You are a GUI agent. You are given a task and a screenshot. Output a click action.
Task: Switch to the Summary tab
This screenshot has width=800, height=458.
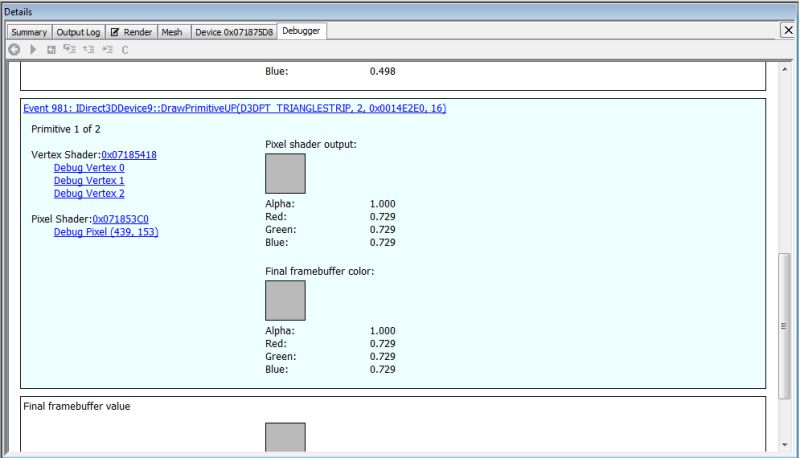pyautogui.click(x=29, y=32)
